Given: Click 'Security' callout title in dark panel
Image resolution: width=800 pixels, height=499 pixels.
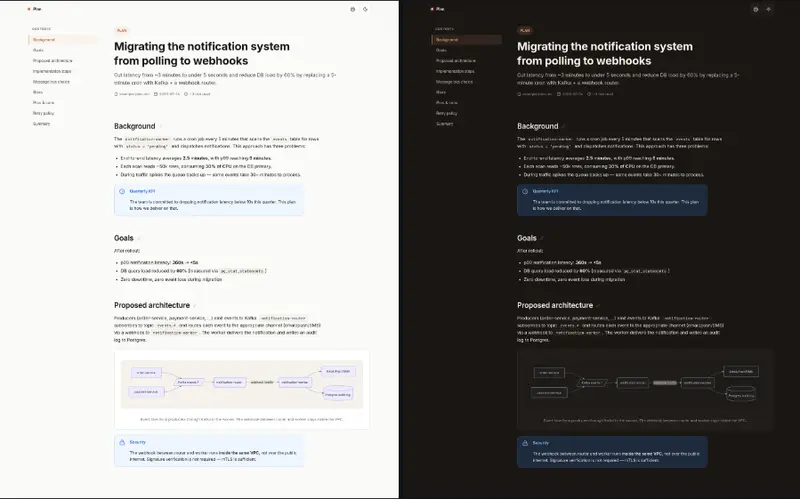Looking at the screenshot, I should pyautogui.click(x=541, y=443).
